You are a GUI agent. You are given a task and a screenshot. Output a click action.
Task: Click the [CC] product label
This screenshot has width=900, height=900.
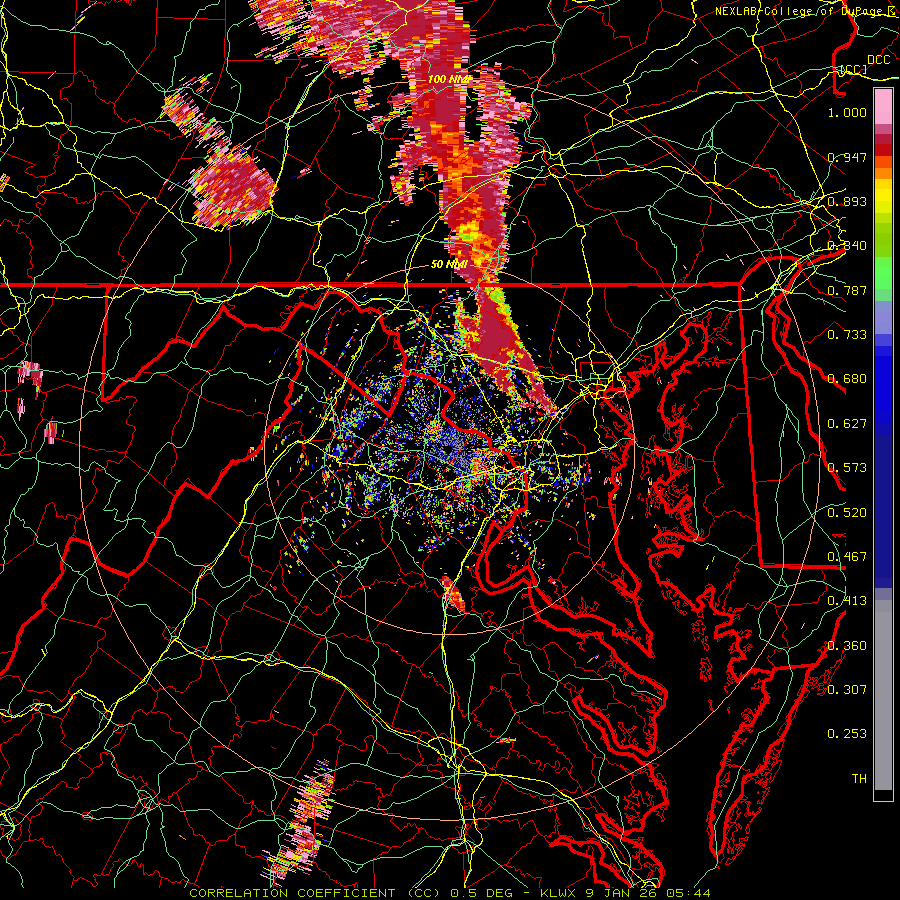click(x=854, y=69)
